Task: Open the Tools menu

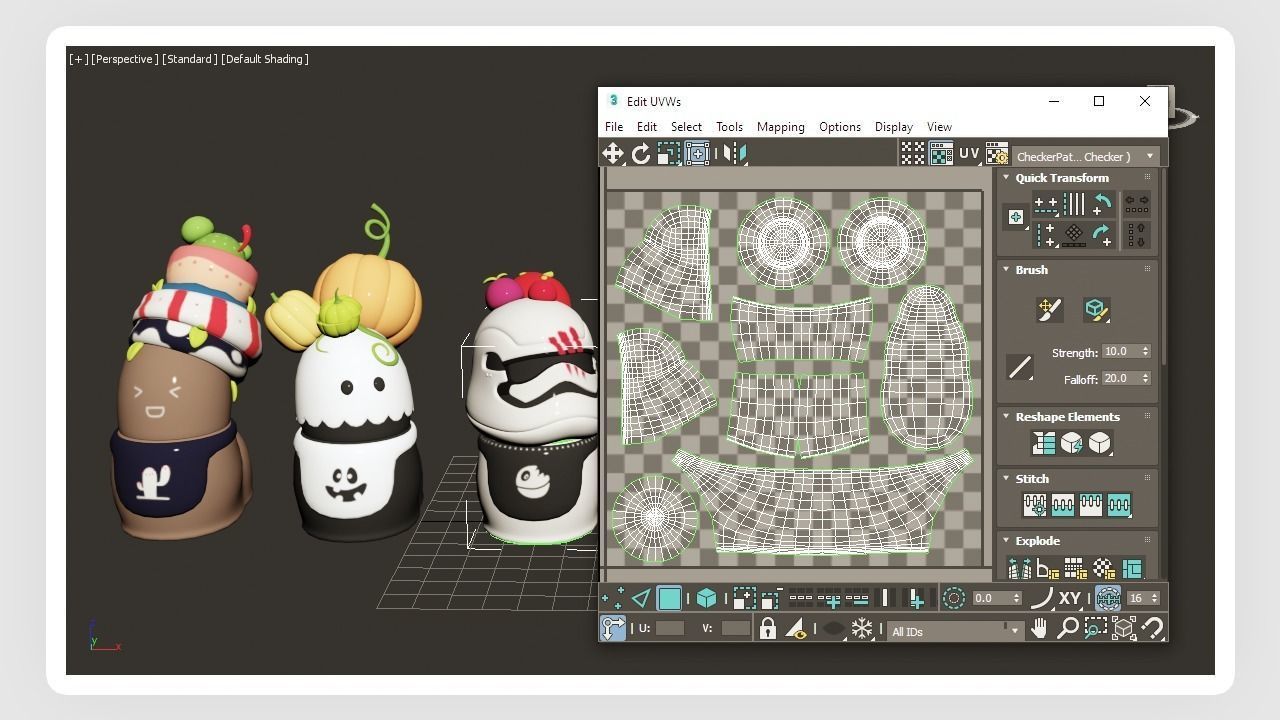Action: [729, 127]
